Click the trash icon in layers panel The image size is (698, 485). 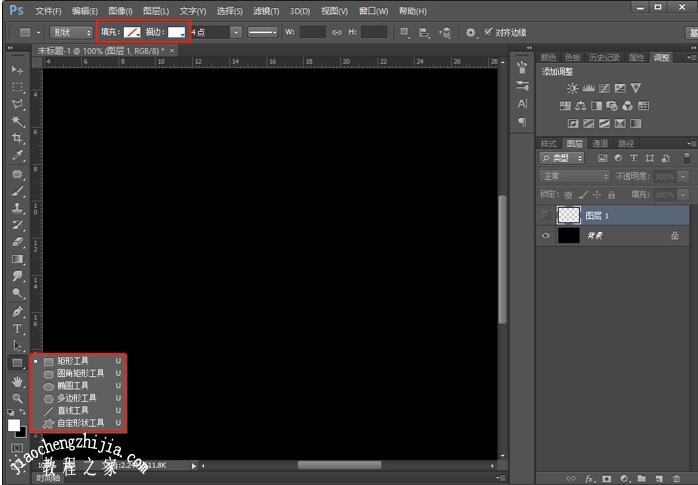677,478
